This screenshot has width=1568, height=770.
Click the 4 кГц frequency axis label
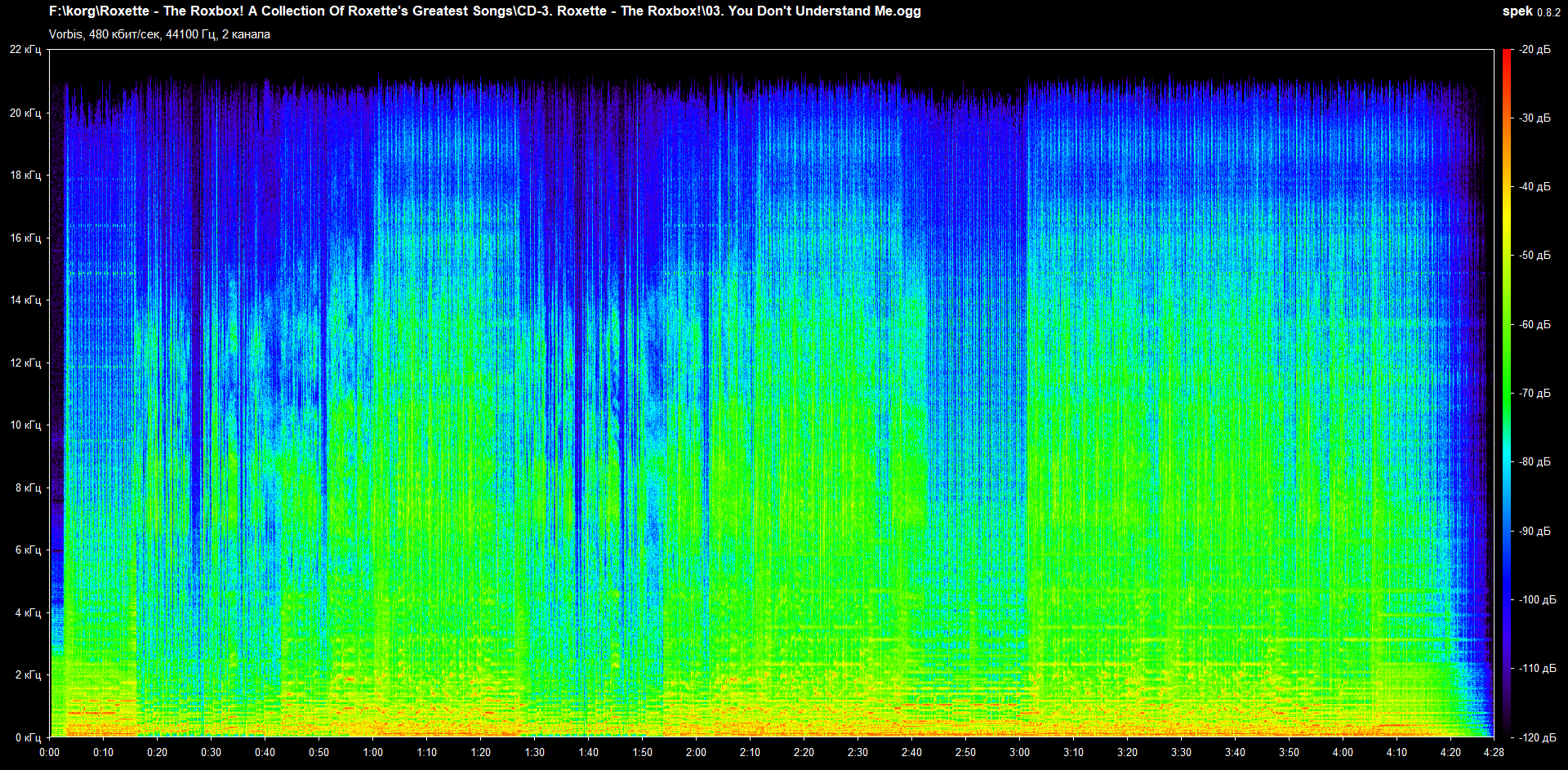coord(28,612)
